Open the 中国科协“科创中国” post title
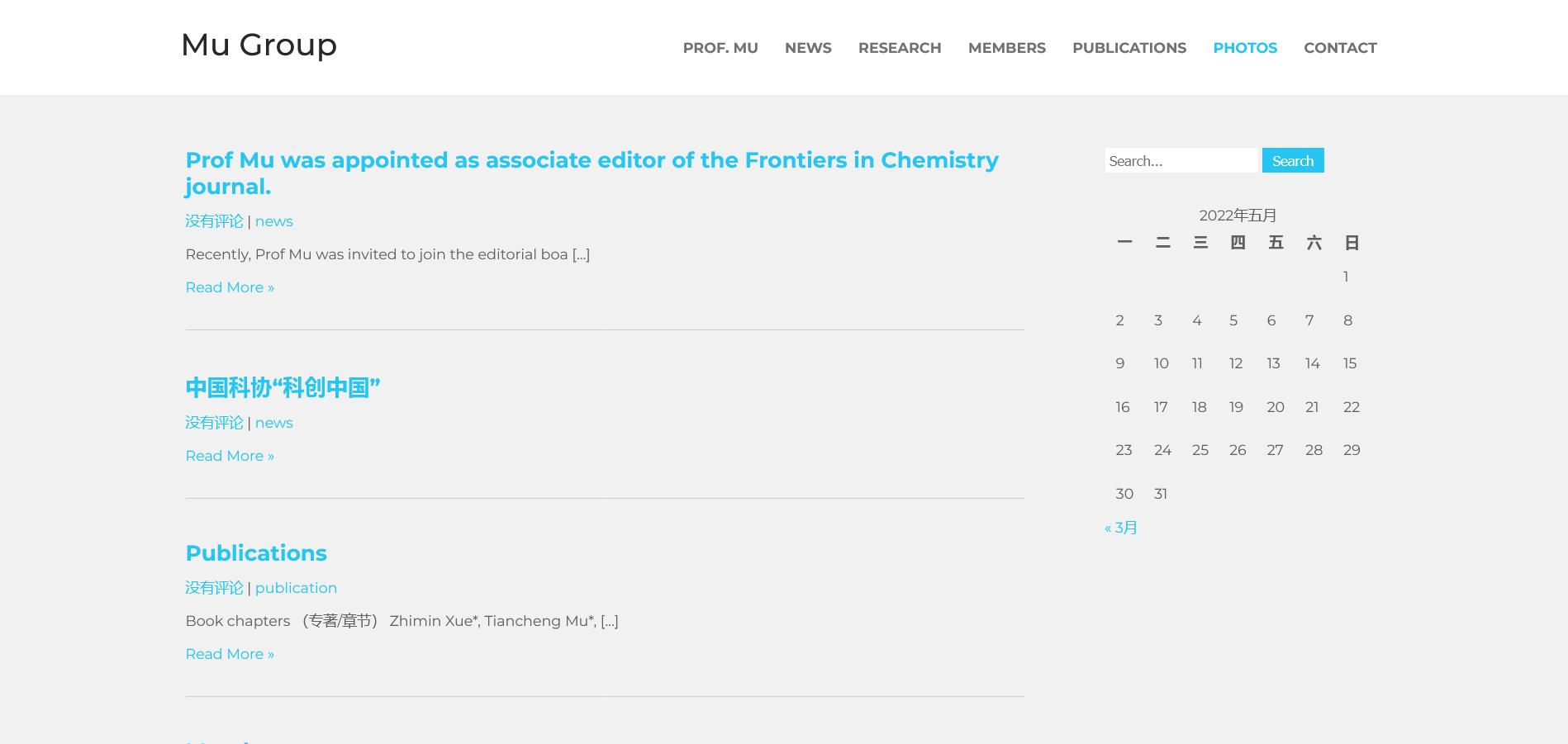The width and height of the screenshot is (1568, 744). [283, 387]
